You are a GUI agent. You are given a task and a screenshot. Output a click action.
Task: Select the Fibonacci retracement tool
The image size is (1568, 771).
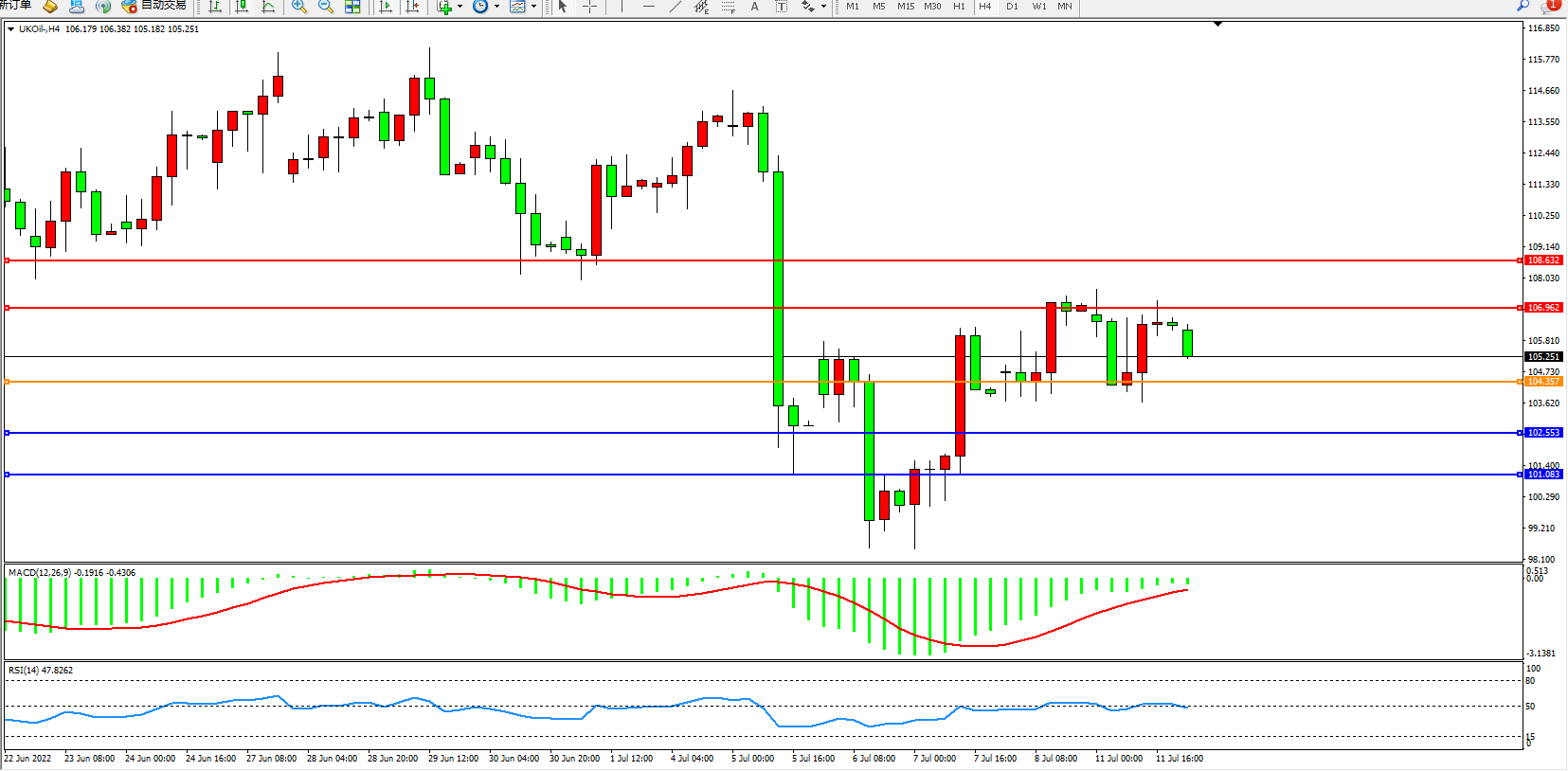728,7
